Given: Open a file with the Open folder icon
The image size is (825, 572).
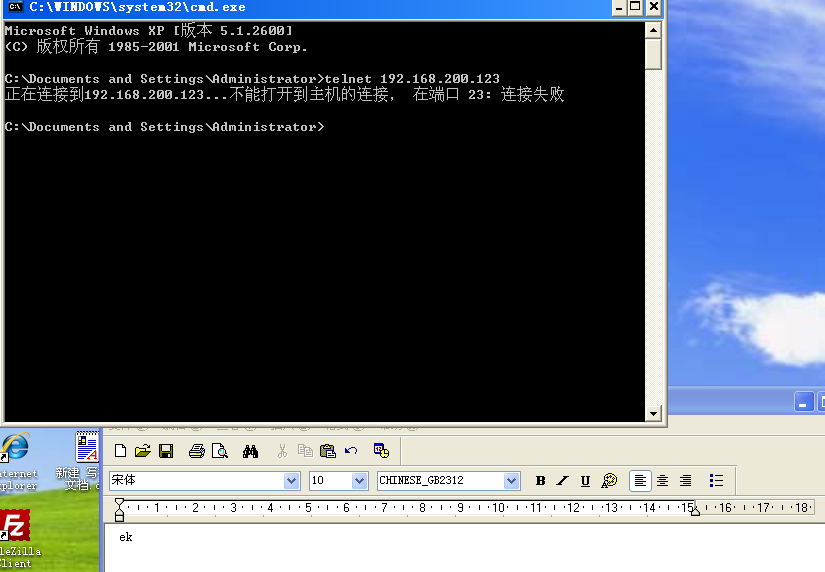Looking at the screenshot, I should (143, 451).
